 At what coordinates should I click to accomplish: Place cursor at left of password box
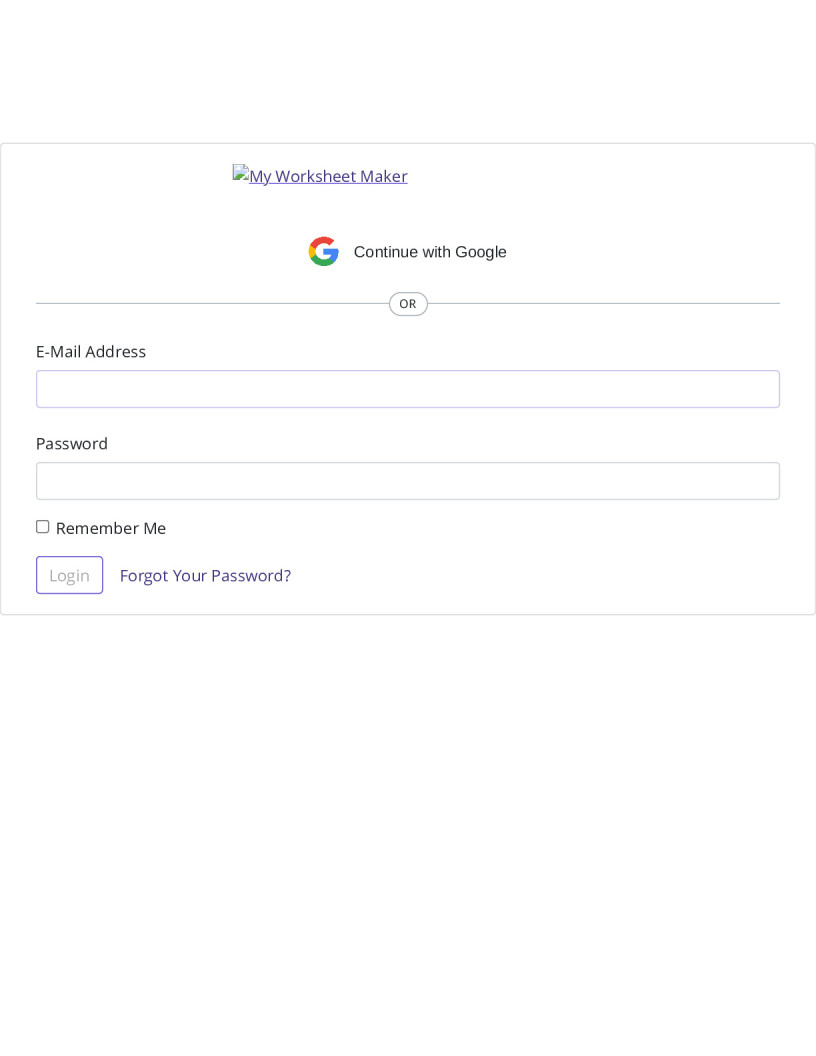tap(47, 481)
